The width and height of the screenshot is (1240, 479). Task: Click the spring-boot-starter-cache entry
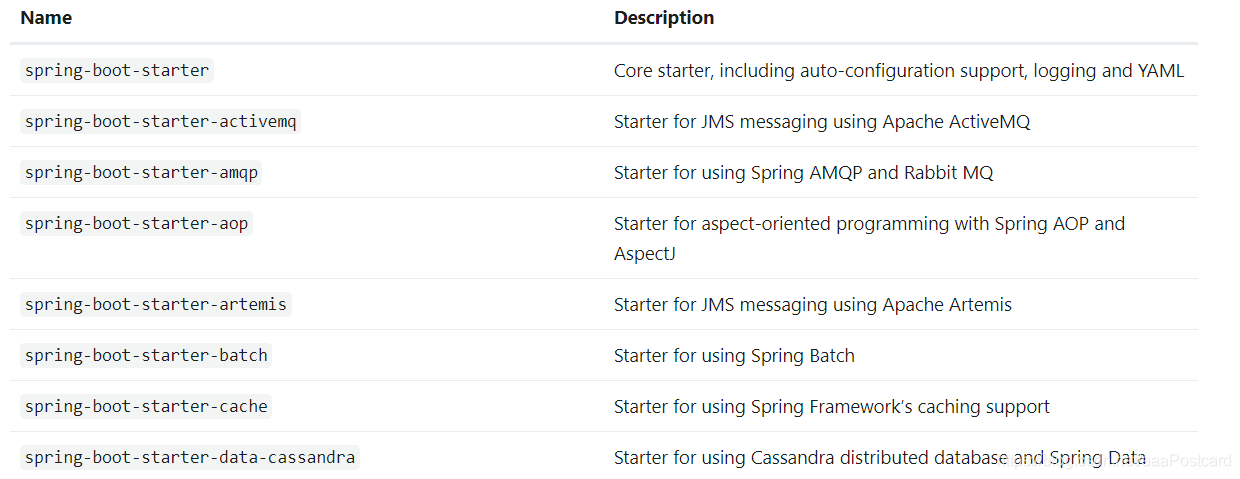pos(146,406)
